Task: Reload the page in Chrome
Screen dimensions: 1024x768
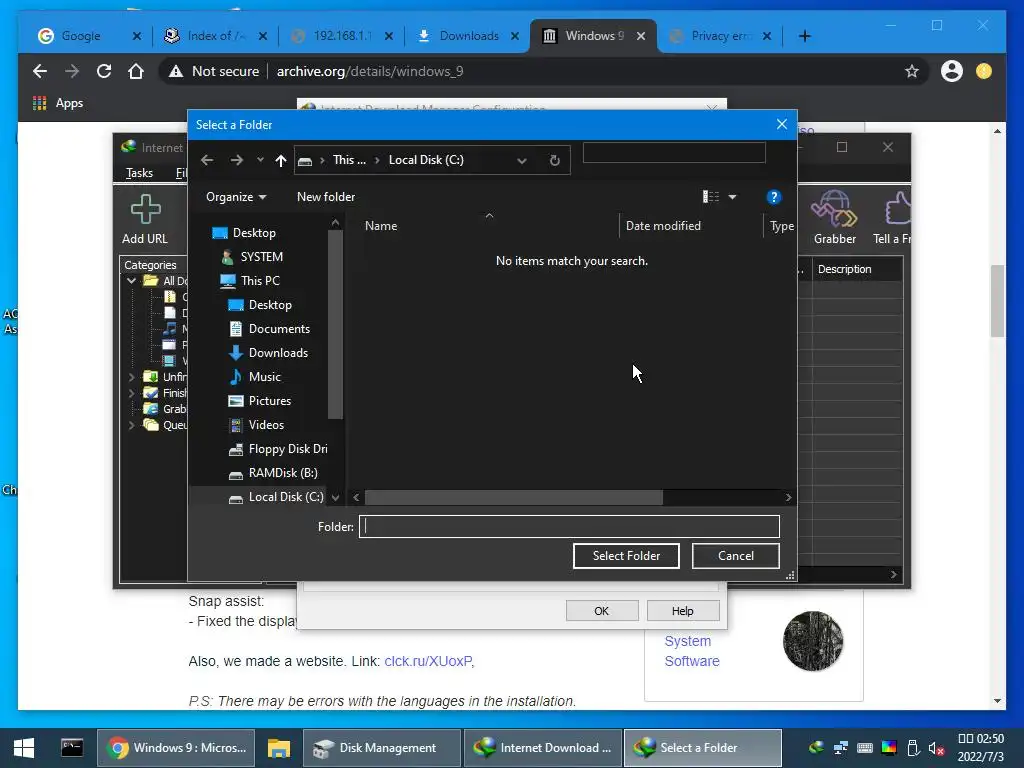Action: (x=104, y=71)
